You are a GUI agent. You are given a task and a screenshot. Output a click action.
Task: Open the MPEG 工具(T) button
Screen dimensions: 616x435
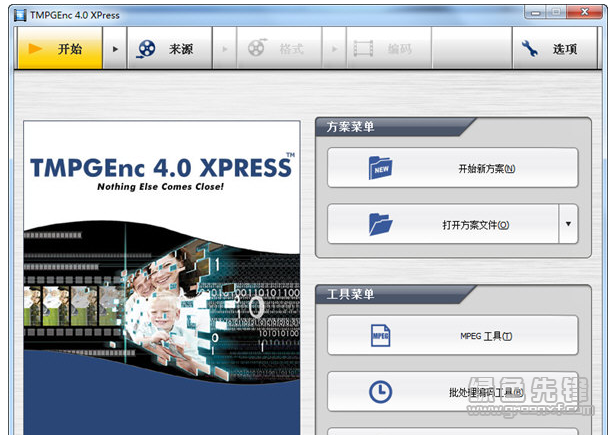click(x=452, y=336)
